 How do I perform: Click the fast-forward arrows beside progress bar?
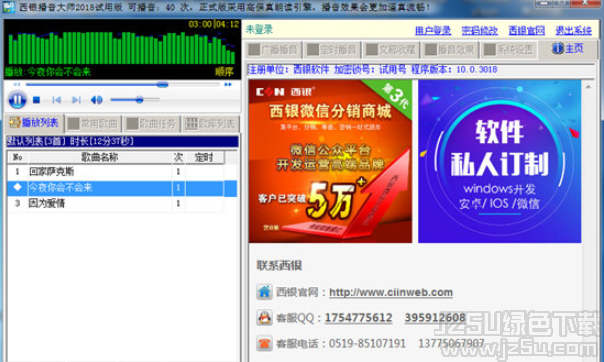[228, 84]
